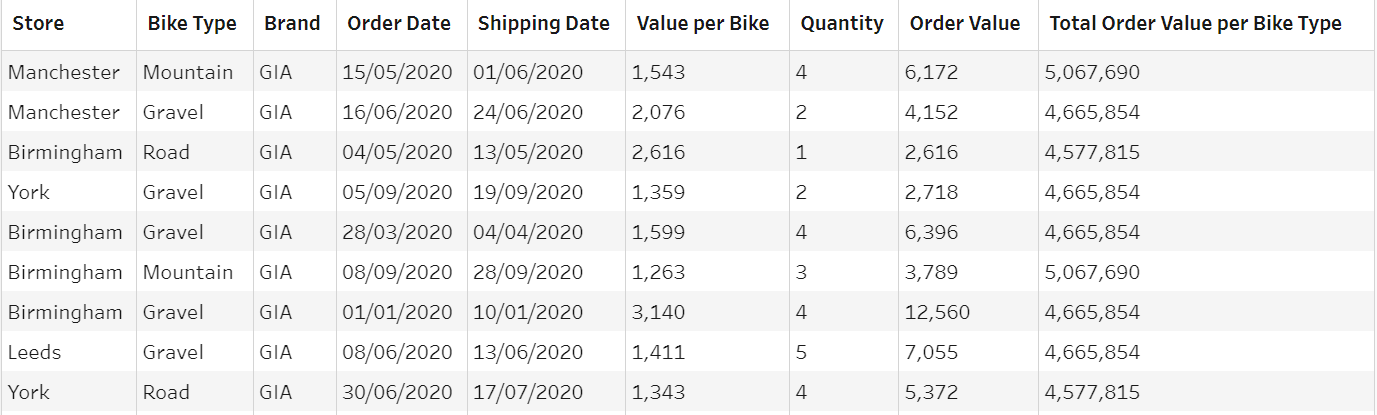Image resolution: width=1377 pixels, height=415 pixels.
Task: Select the Order Value column header
Action: tap(965, 24)
